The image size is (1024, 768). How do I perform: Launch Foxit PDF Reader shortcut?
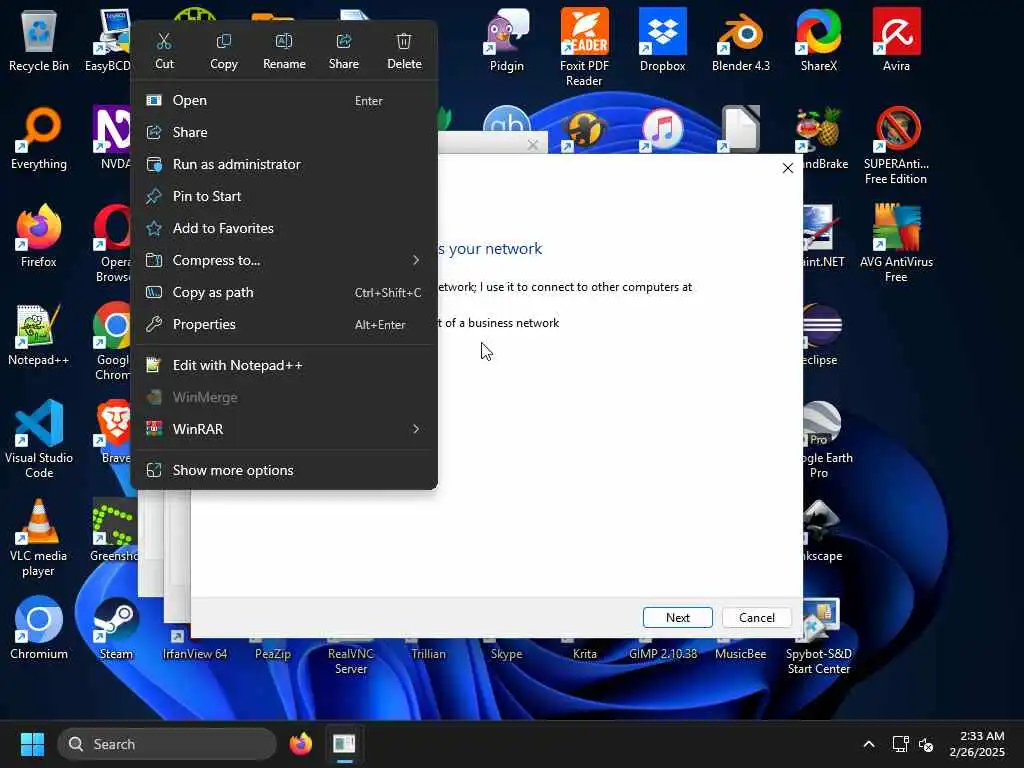coord(584,48)
